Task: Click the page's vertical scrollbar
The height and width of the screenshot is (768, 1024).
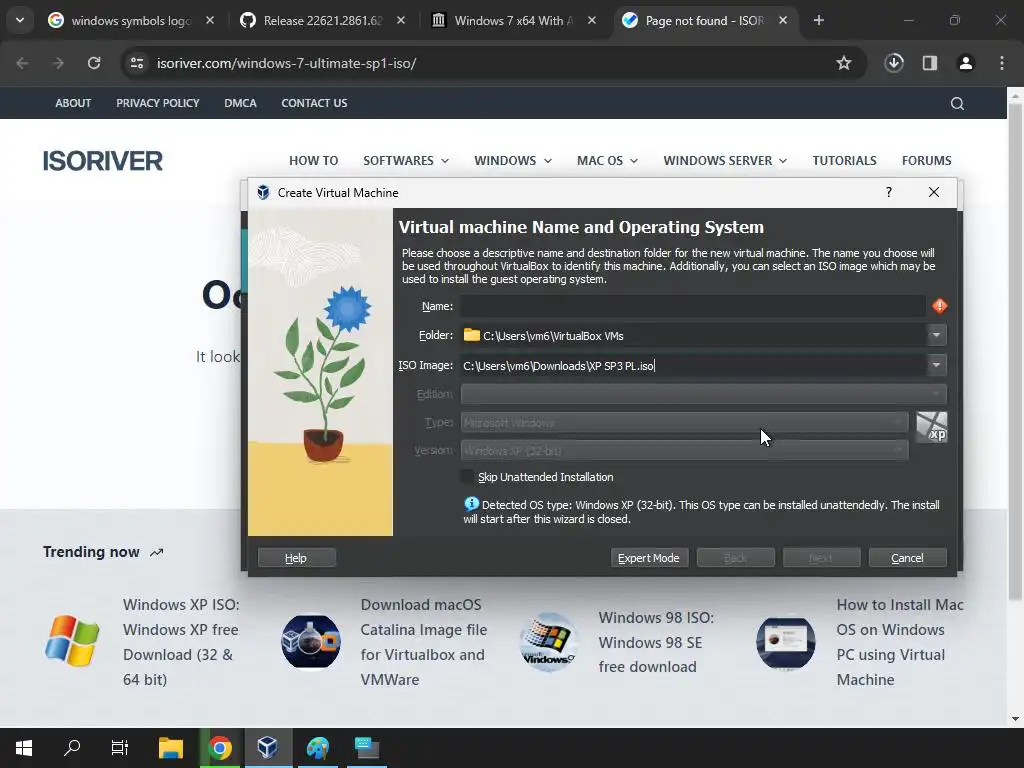Action: 1015,353
